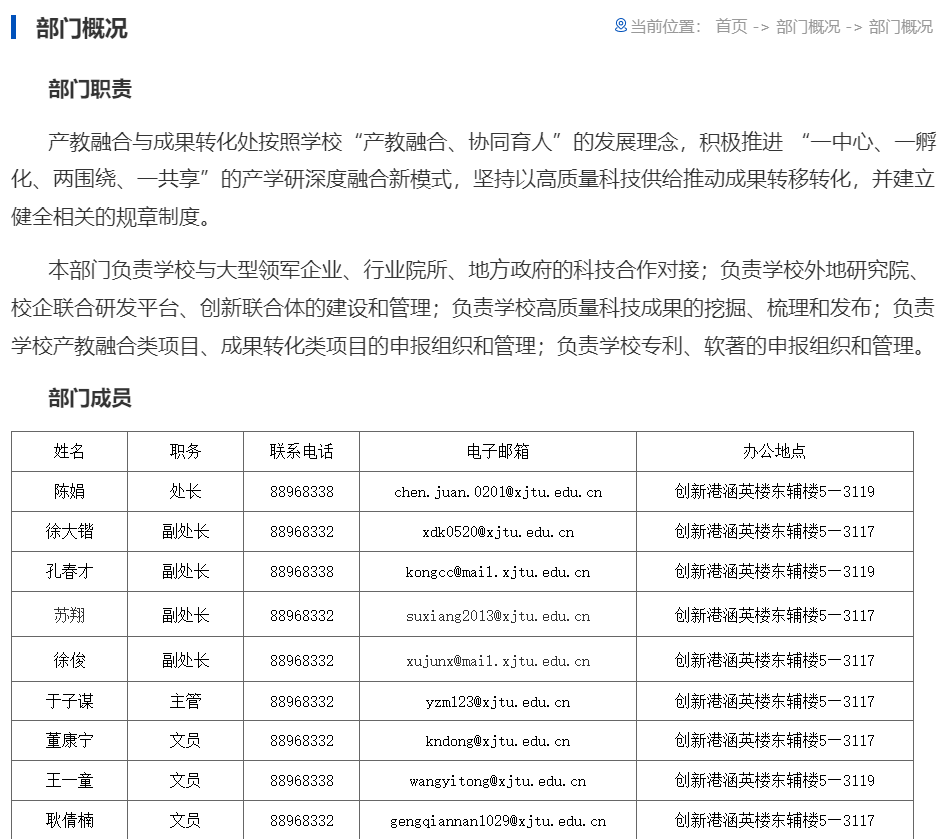The image size is (947, 839).
Task: Select the name cell 徐俊
Action: click(x=69, y=660)
